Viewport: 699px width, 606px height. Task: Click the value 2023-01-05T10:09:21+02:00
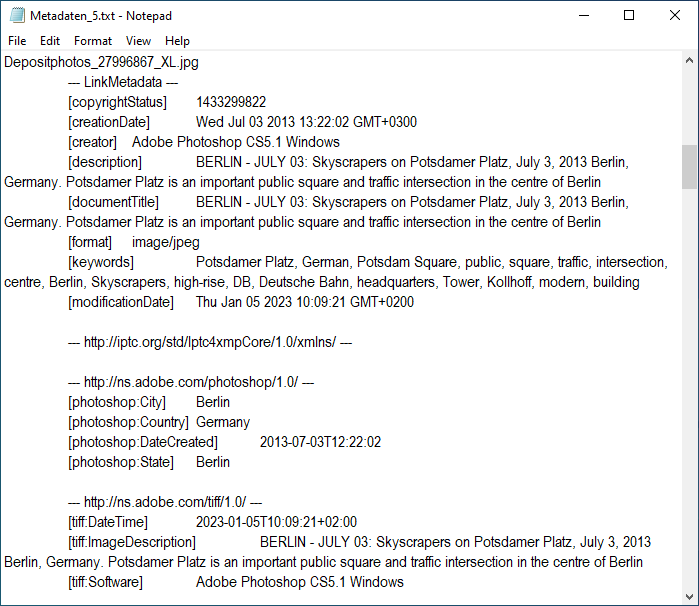pyautogui.click(x=276, y=522)
